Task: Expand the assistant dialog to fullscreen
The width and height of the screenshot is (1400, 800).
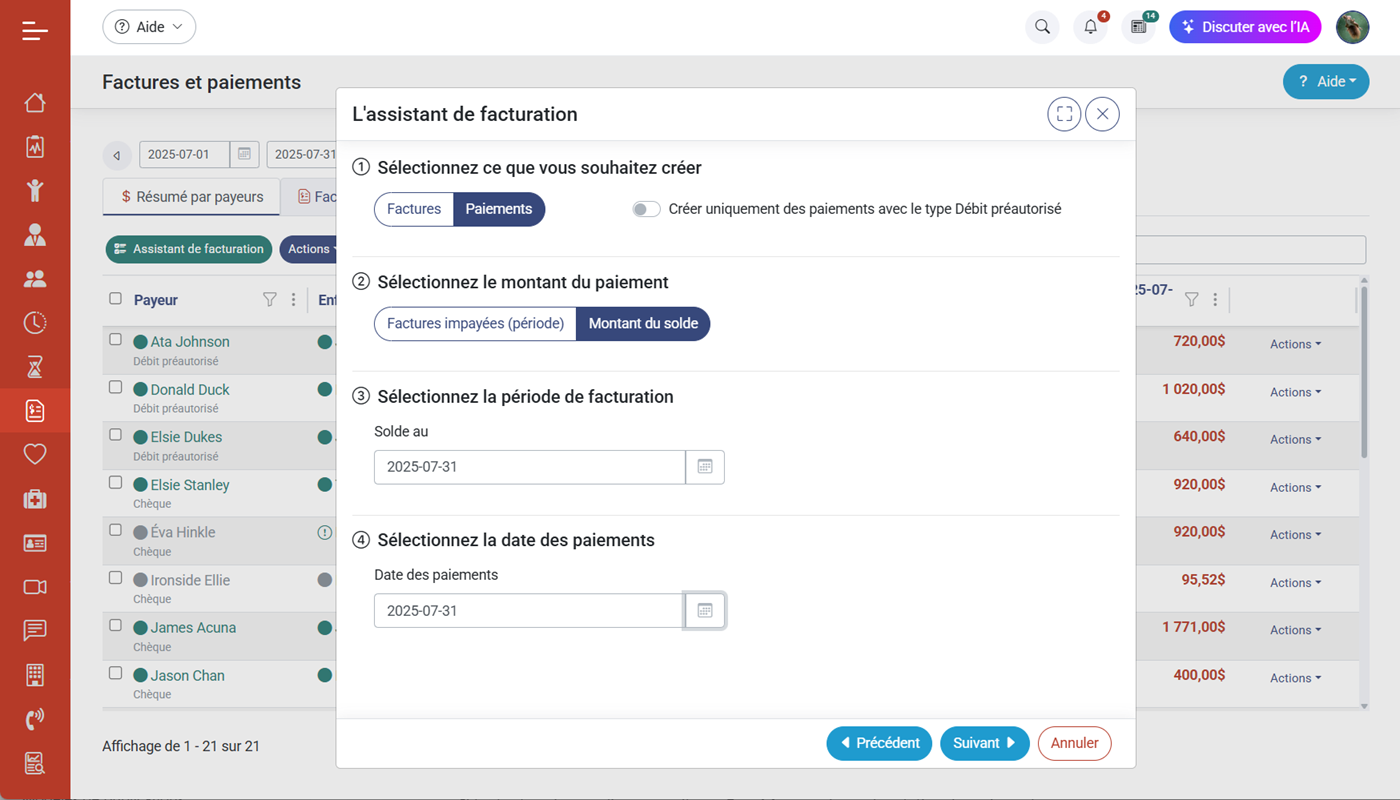Action: 1064,114
